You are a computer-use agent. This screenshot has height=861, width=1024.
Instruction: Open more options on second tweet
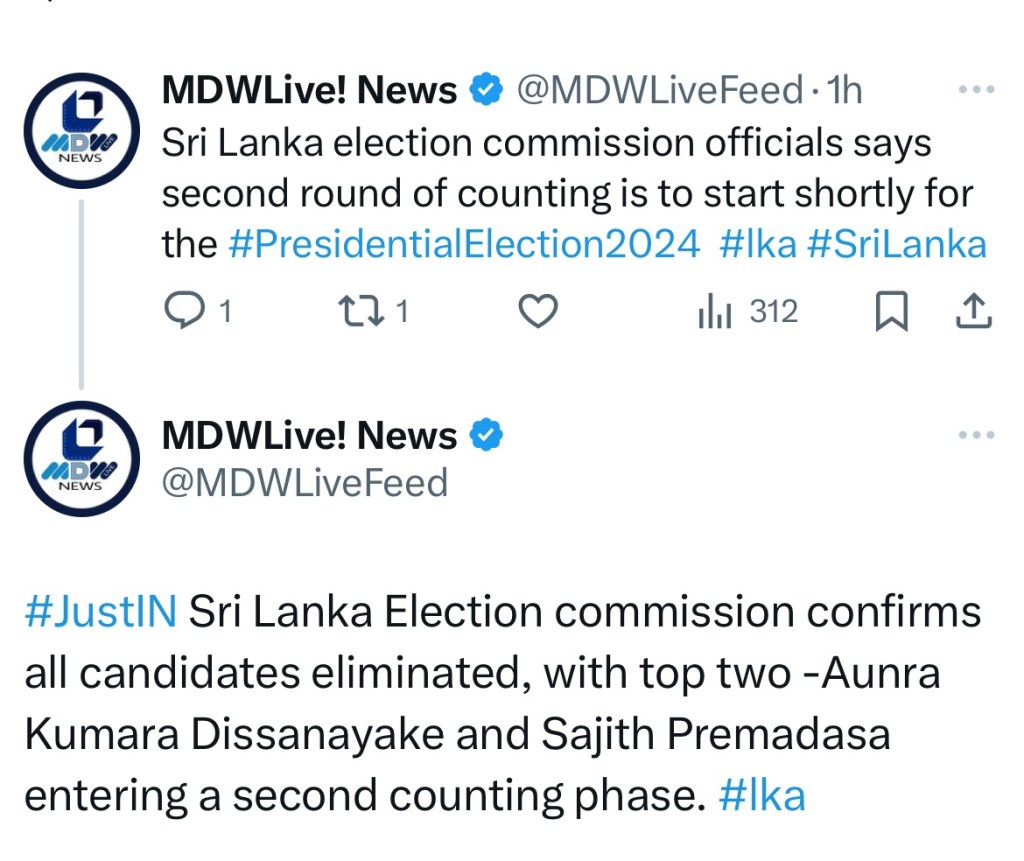[x=976, y=435]
